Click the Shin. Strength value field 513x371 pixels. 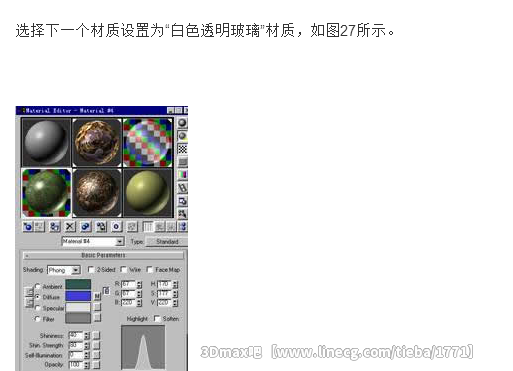click(x=76, y=345)
